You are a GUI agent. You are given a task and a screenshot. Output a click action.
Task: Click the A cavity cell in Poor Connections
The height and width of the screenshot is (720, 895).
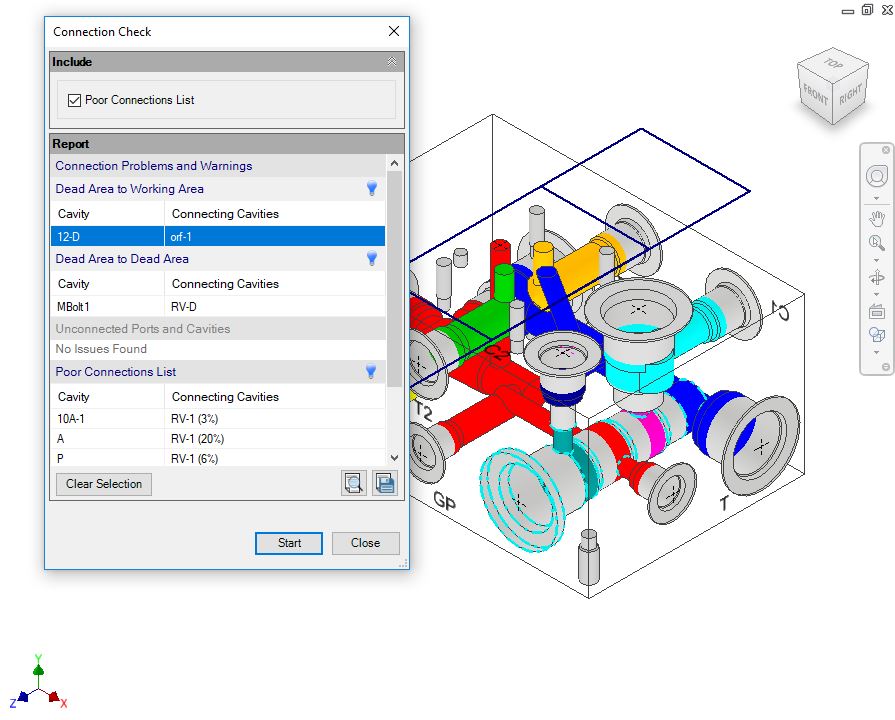coord(107,439)
